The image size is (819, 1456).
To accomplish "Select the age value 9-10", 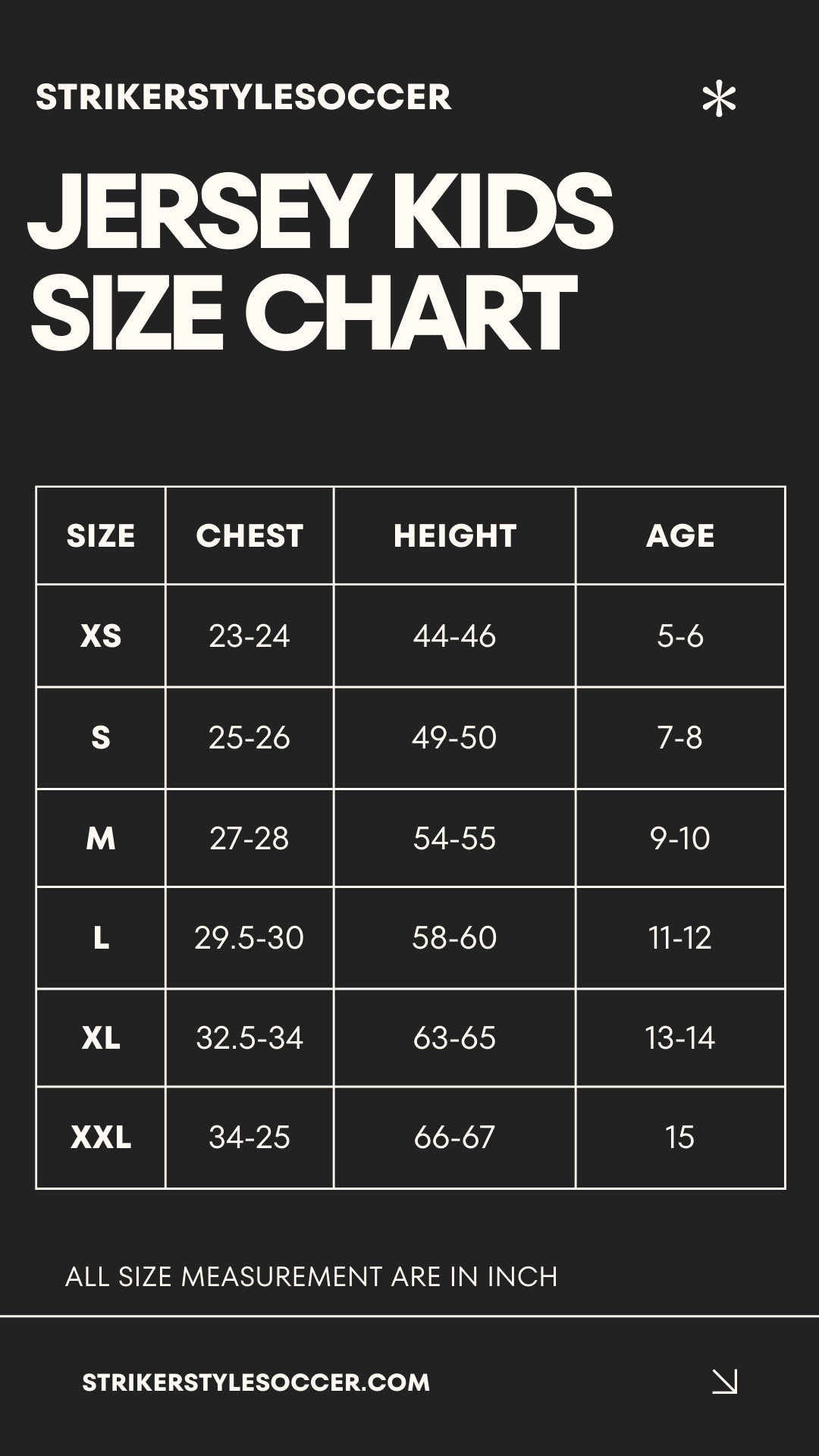I will click(x=680, y=838).
